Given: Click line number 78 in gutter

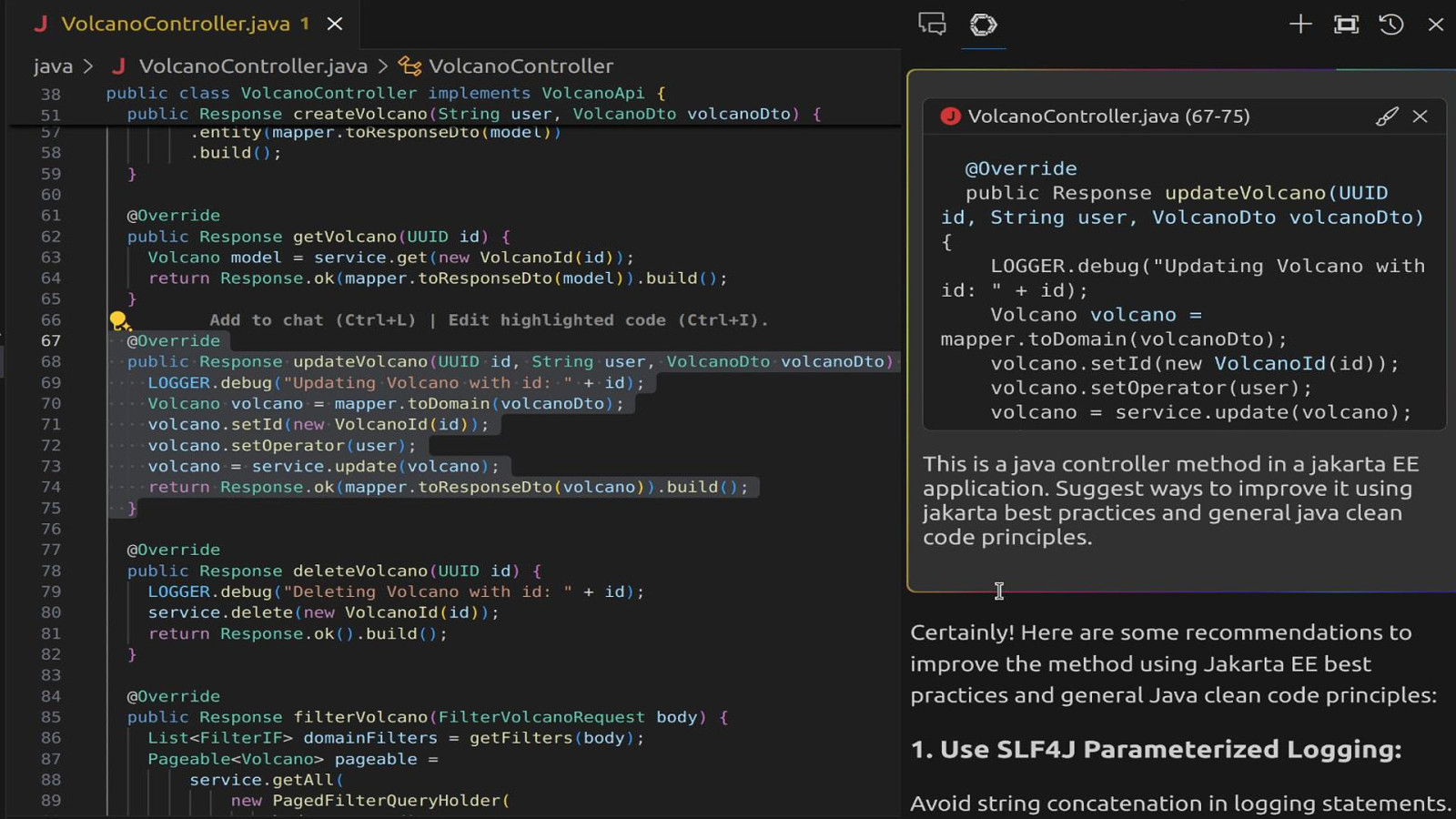Looking at the screenshot, I should point(51,571).
